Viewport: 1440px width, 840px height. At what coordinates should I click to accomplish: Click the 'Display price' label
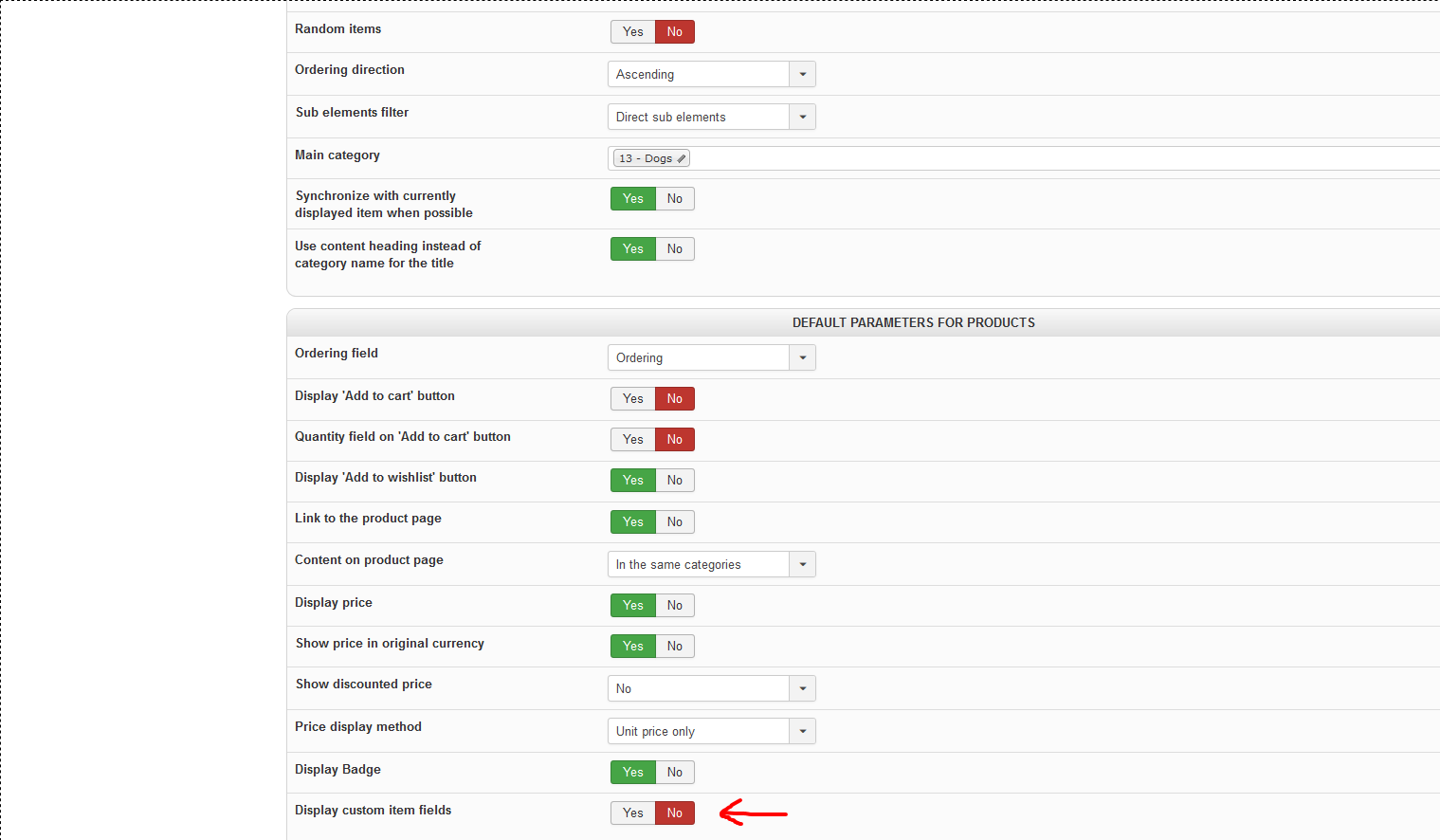click(334, 603)
